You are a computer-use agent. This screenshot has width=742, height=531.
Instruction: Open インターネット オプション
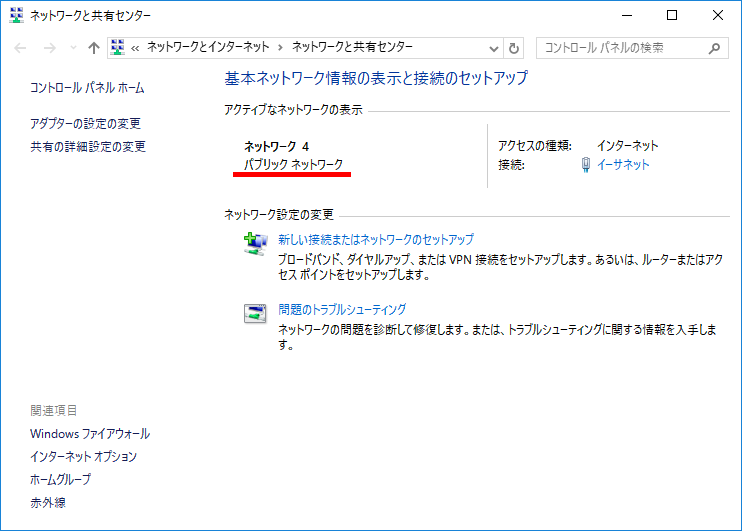click(x=83, y=456)
